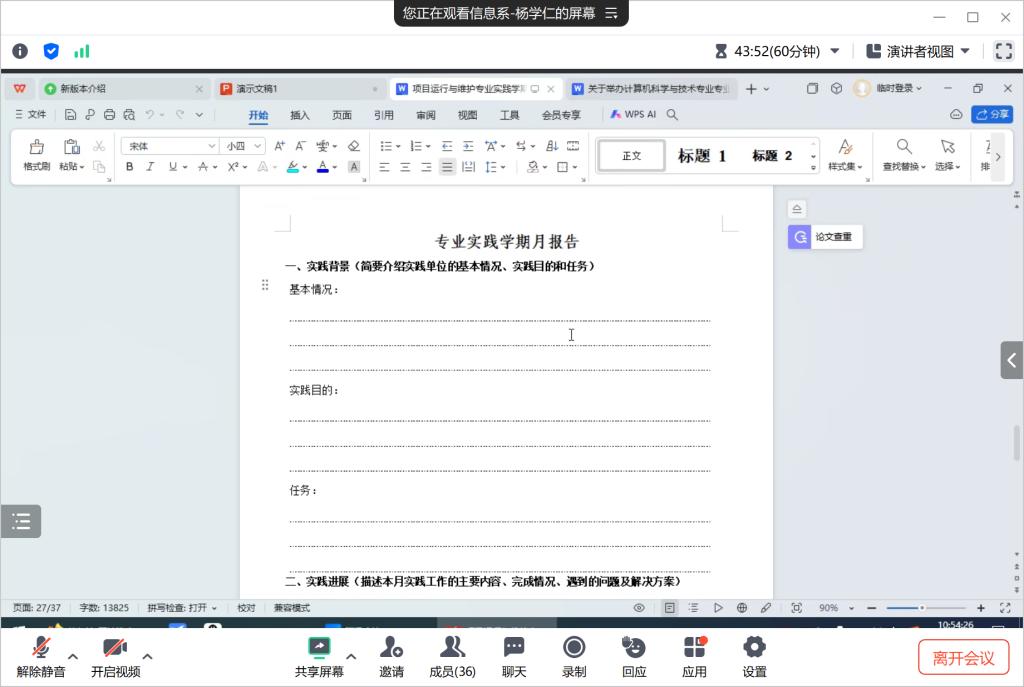Click the Leave Meeting (离开会议) button
Image resolution: width=1024 pixels, height=687 pixels.
tap(963, 657)
